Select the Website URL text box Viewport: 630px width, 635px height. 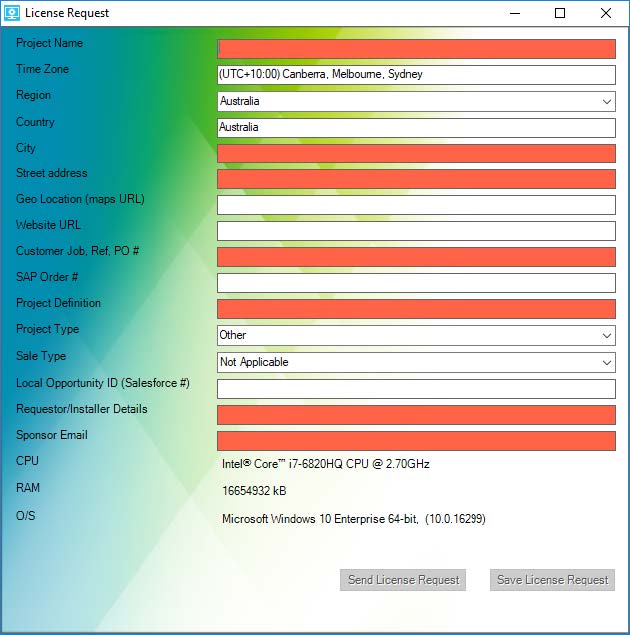[x=416, y=231]
